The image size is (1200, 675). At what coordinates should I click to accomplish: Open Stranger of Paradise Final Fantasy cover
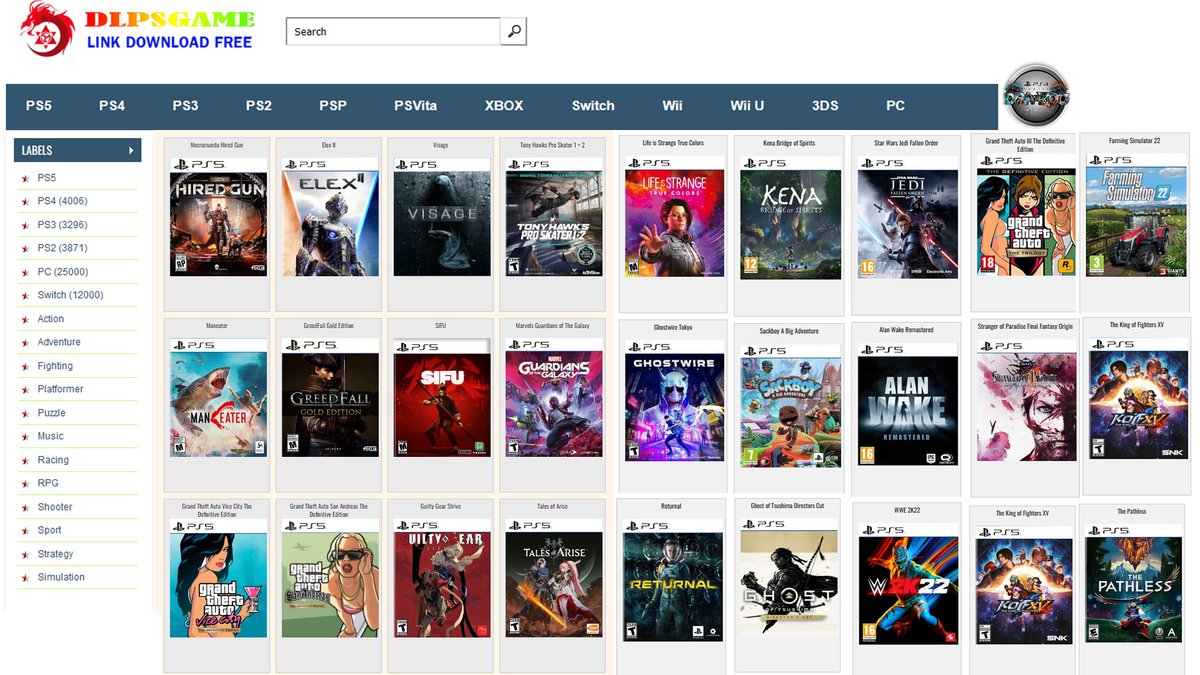(1026, 400)
